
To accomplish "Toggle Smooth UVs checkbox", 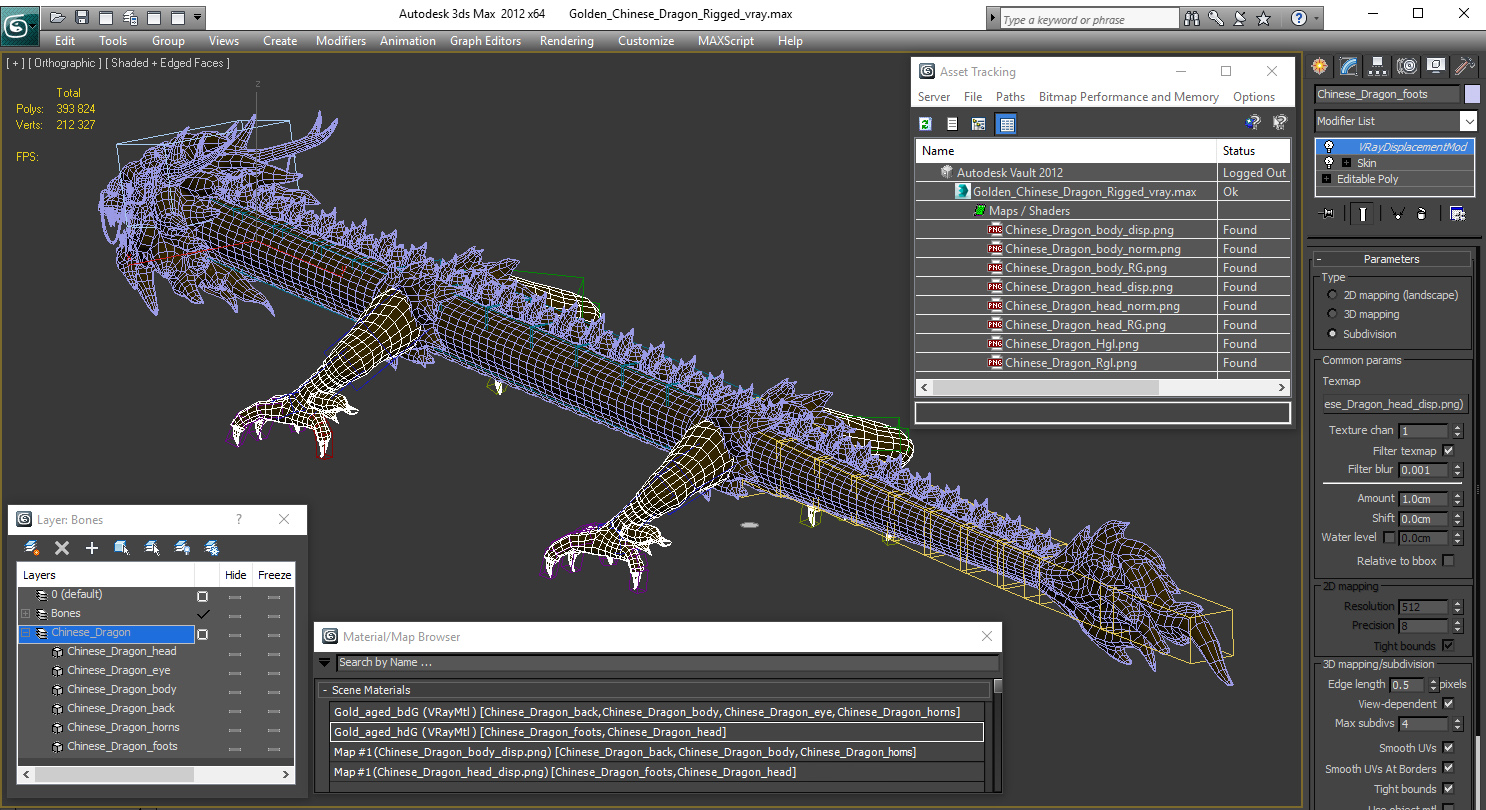I will click(x=1448, y=747).
